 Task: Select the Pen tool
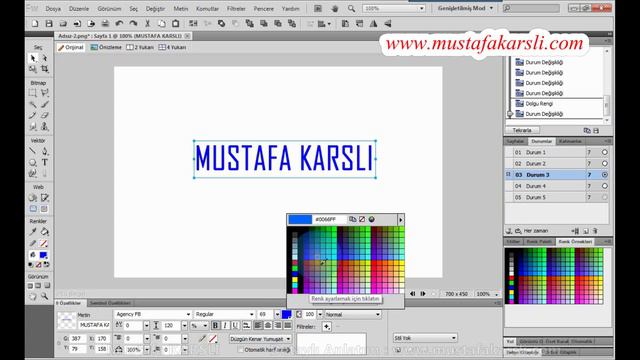tap(44, 151)
